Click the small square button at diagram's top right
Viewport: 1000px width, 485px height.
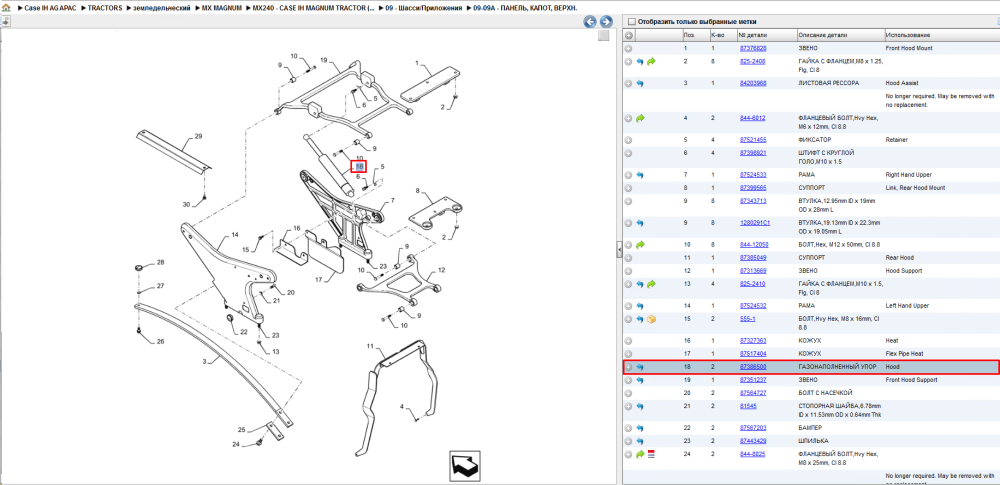click(603, 36)
